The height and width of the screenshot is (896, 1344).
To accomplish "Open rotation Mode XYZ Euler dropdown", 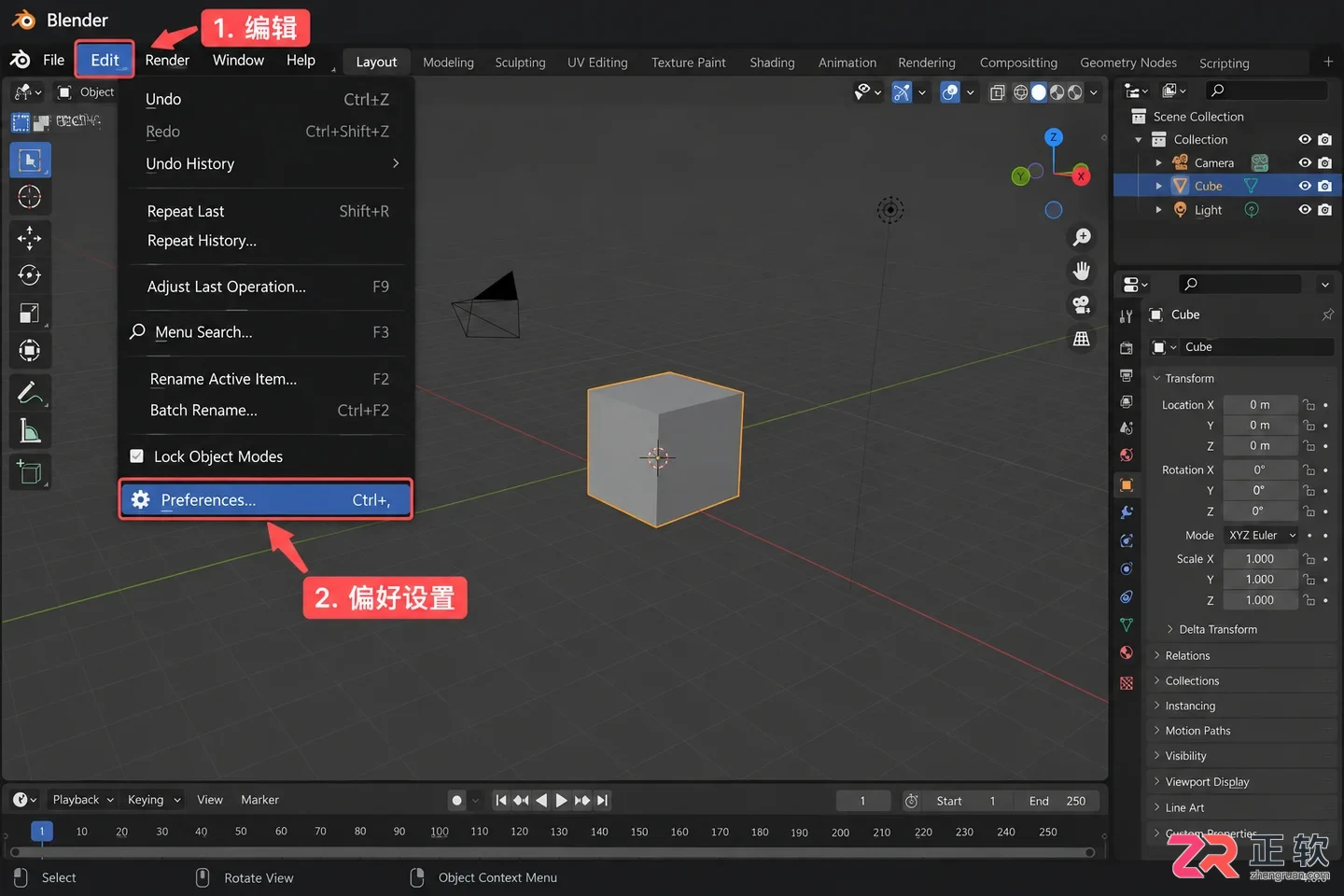I will (x=1261, y=536).
